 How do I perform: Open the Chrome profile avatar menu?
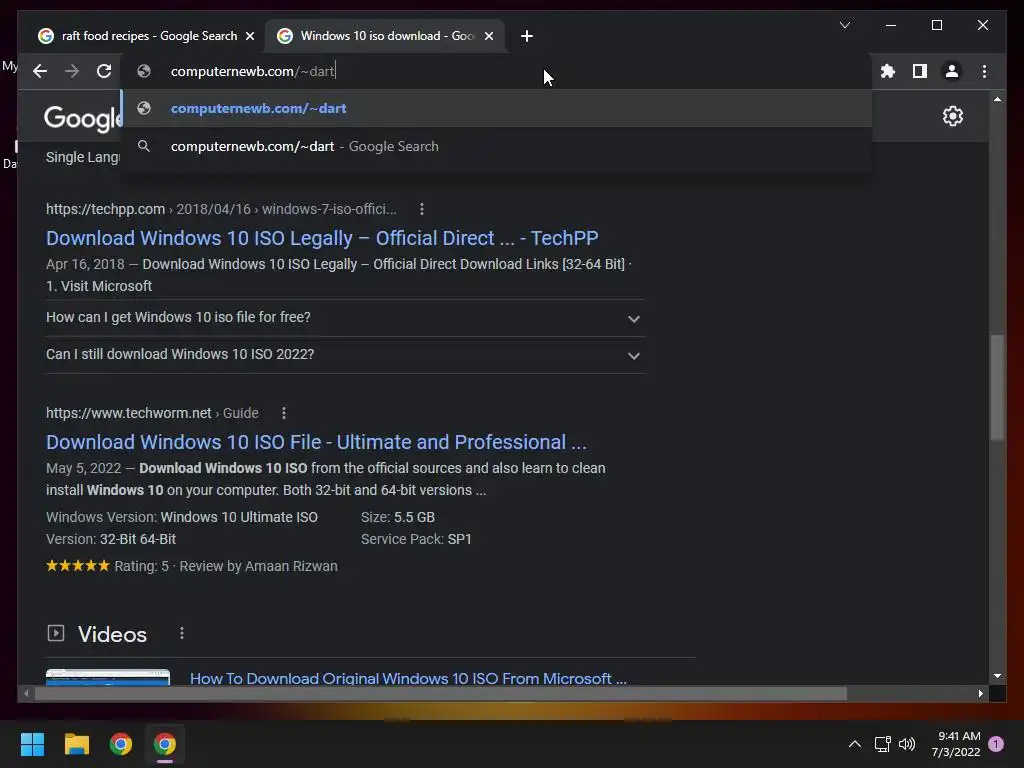click(x=952, y=71)
